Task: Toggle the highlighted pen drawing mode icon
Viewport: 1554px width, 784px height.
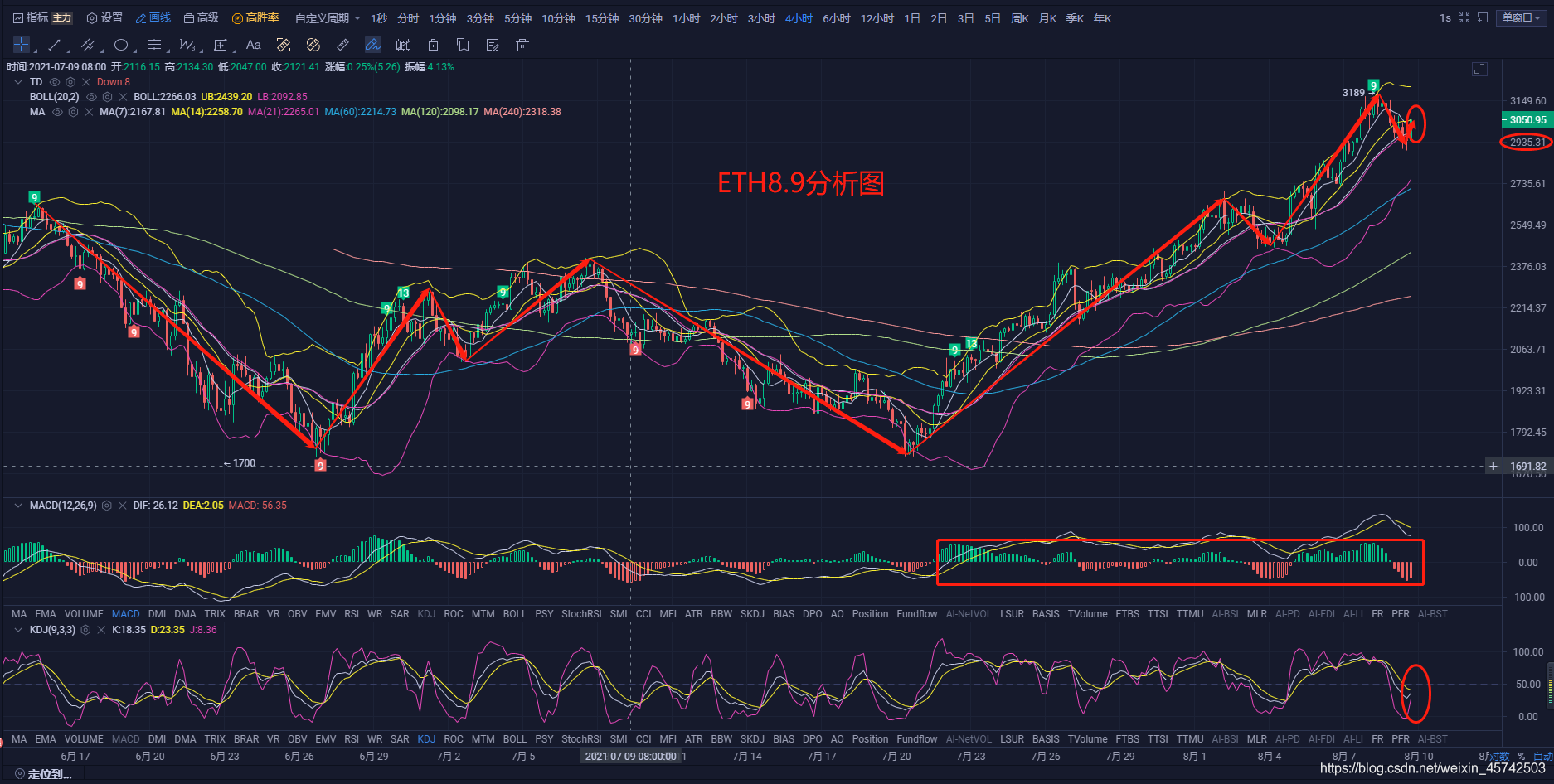Action: click(373, 45)
